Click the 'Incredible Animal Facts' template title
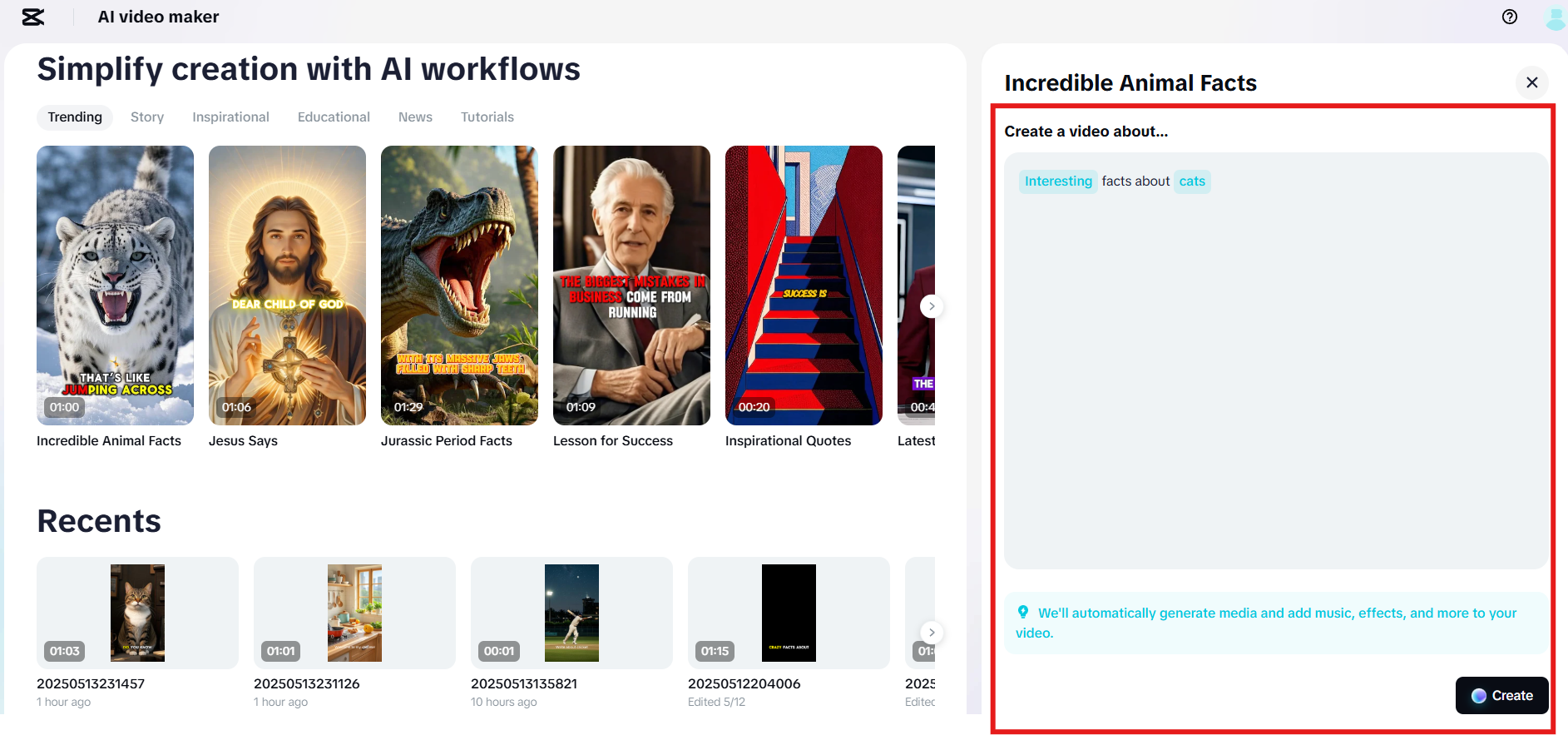1568x735 pixels. point(109,441)
